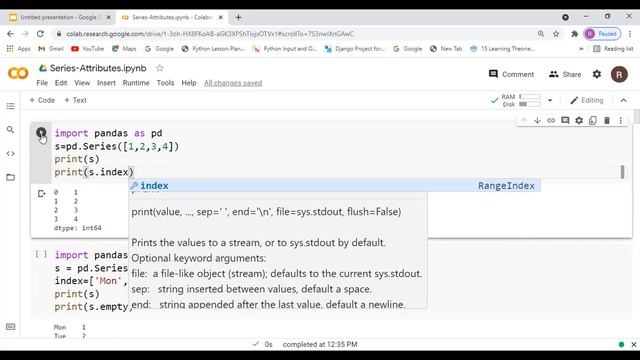Click the Share button
640x360 pixels.
tap(565, 74)
